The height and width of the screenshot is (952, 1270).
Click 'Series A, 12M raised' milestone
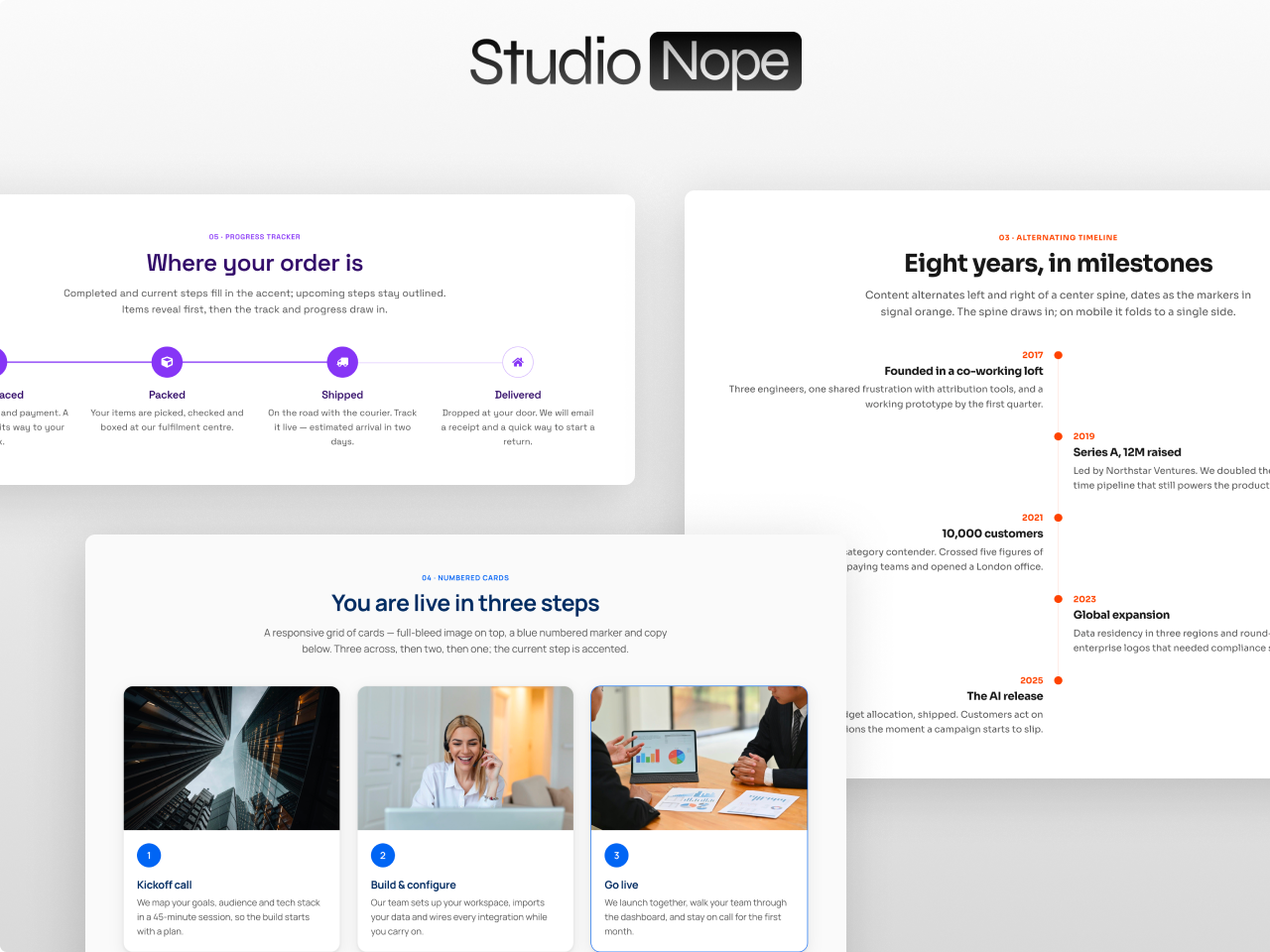[1127, 452]
